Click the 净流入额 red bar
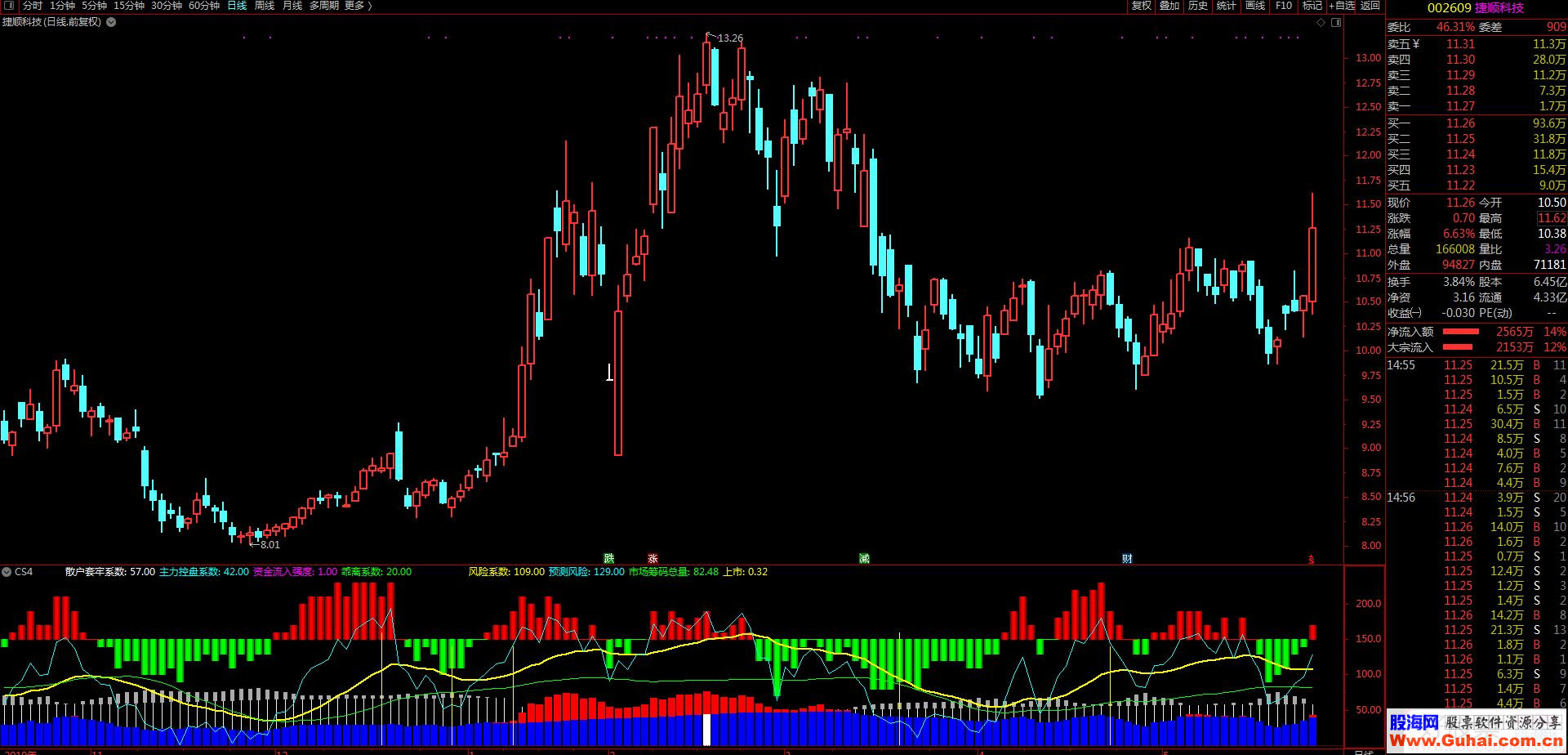1568x755 pixels. coord(1461,332)
